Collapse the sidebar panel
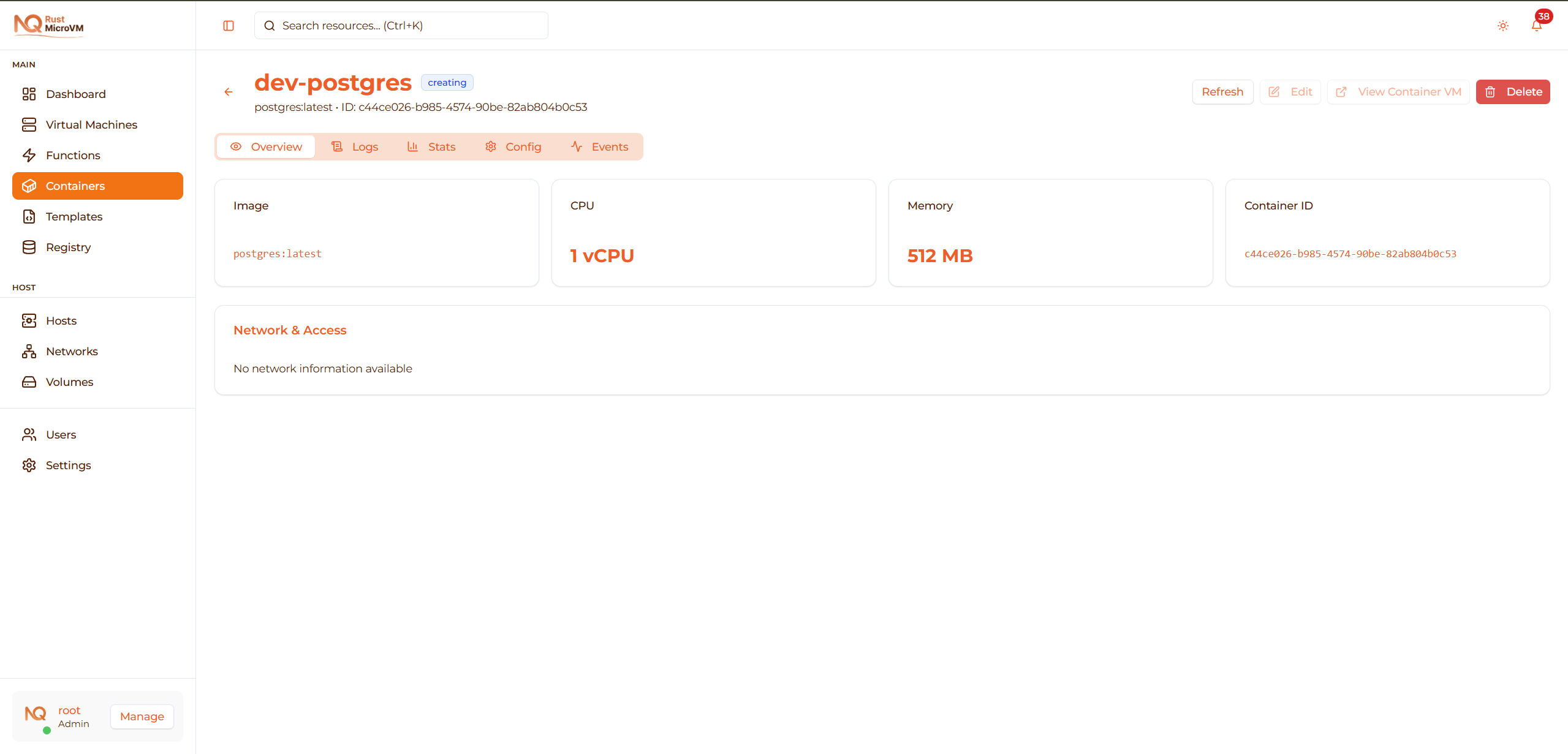 pyautogui.click(x=228, y=25)
